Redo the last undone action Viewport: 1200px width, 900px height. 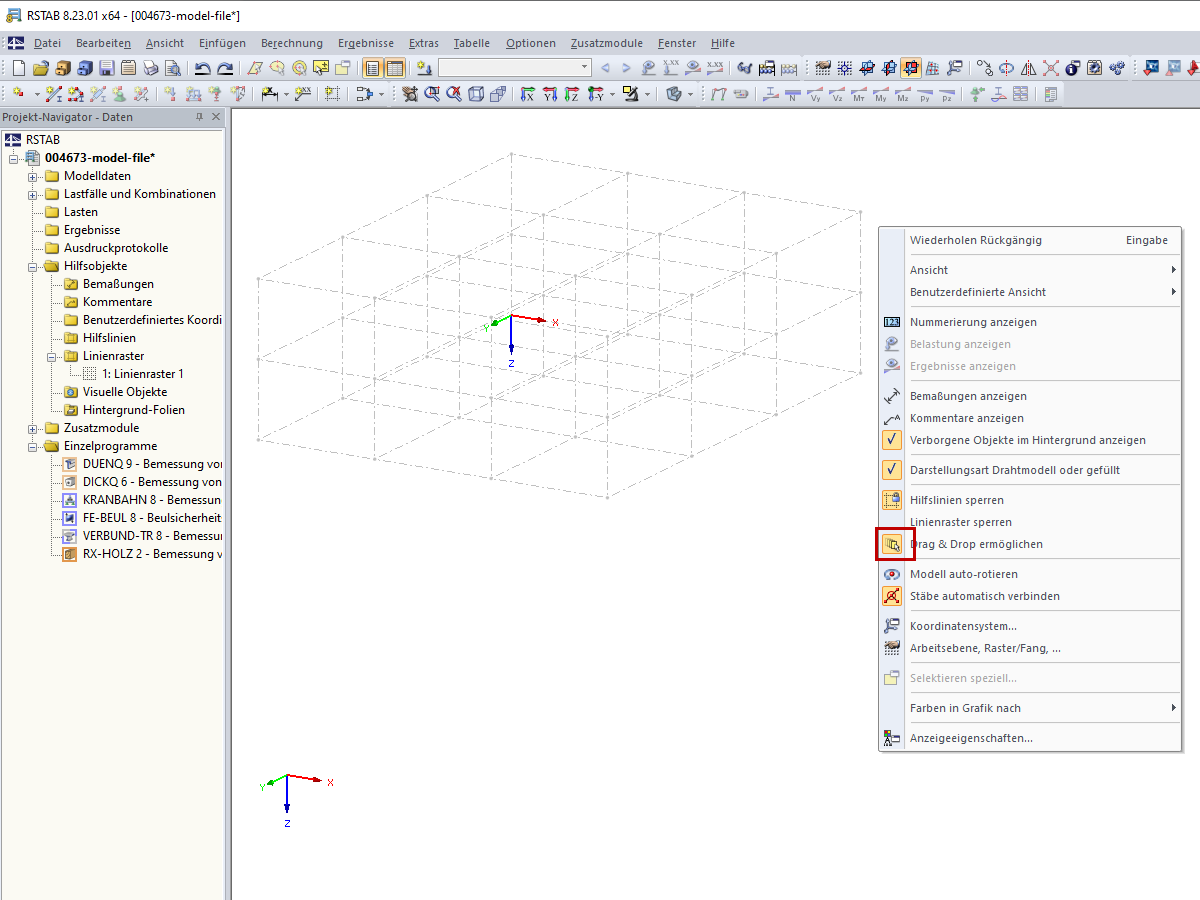225,68
